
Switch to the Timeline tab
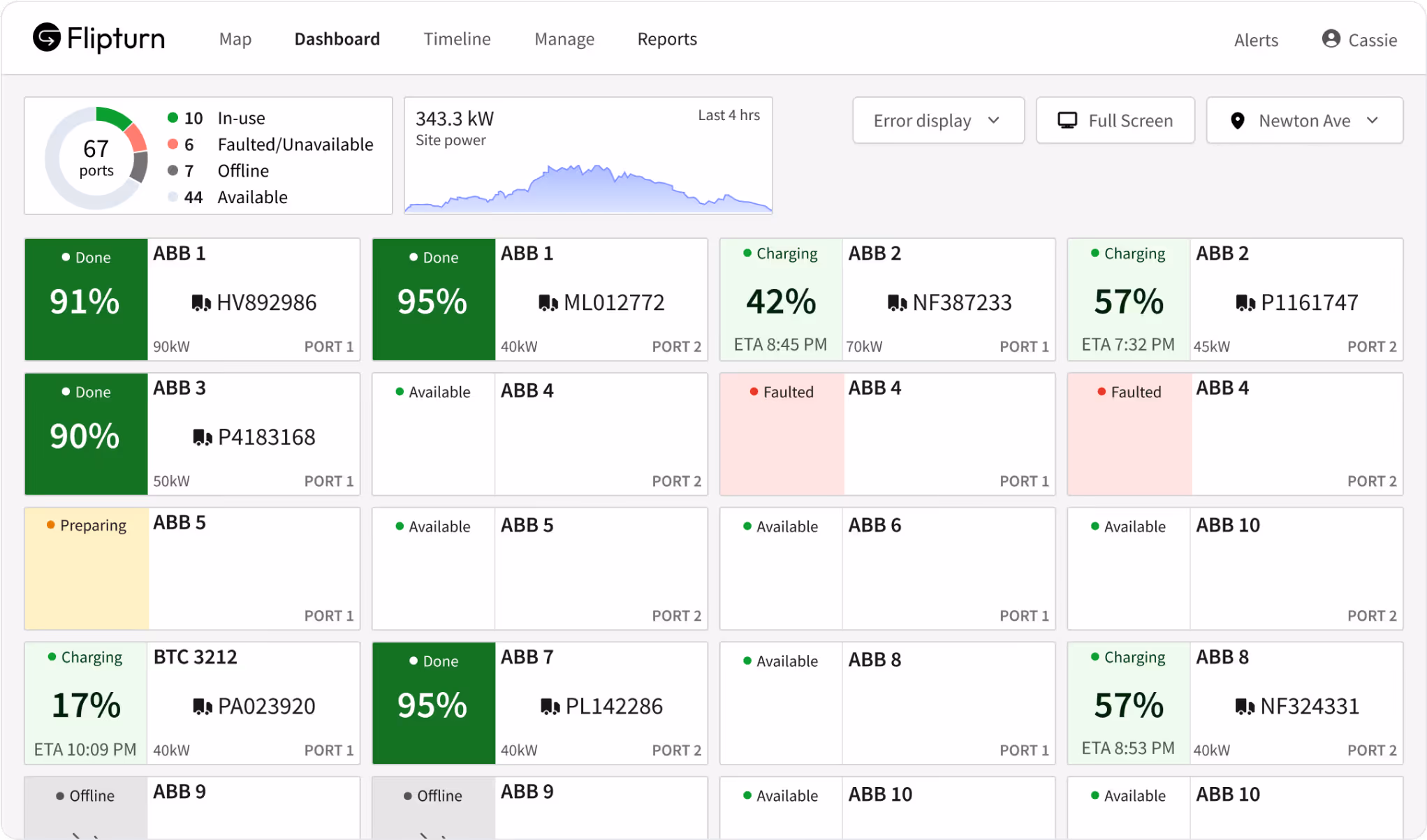point(457,38)
